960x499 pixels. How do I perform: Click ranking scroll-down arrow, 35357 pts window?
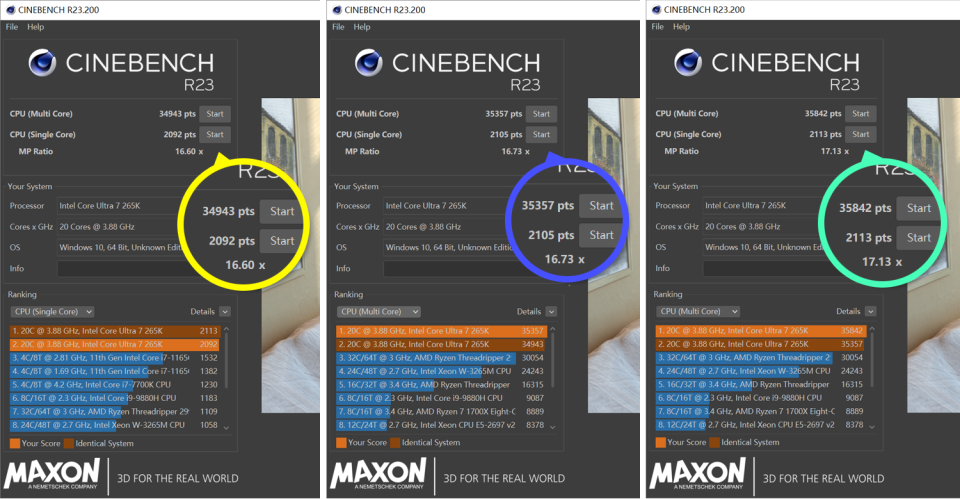pos(552,427)
